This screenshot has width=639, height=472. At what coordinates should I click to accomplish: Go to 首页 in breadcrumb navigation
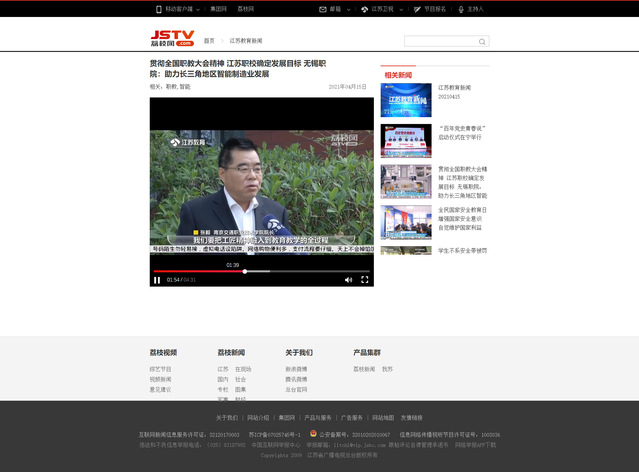tap(209, 41)
